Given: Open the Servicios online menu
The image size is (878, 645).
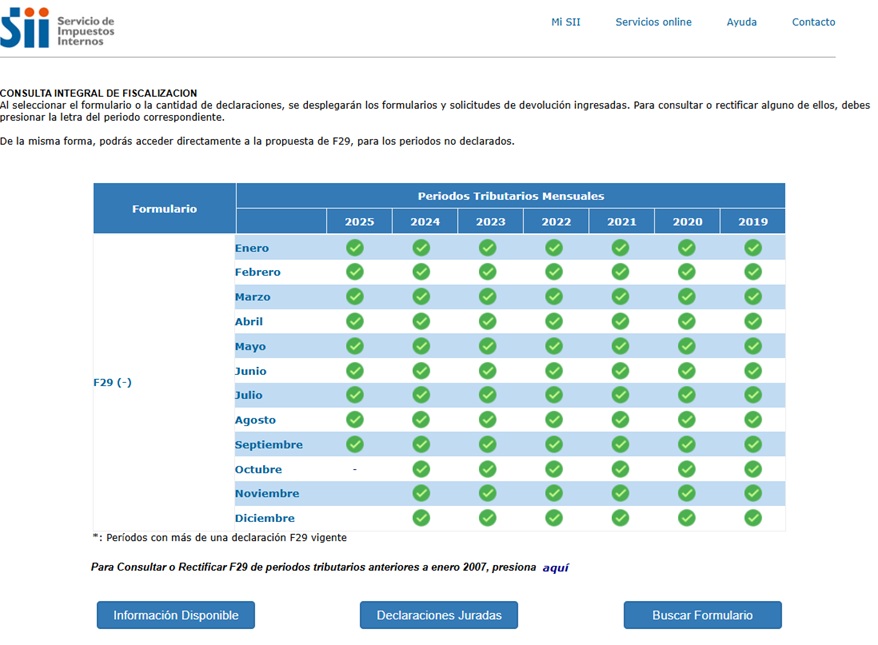Looking at the screenshot, I should [x=653, y=22].
